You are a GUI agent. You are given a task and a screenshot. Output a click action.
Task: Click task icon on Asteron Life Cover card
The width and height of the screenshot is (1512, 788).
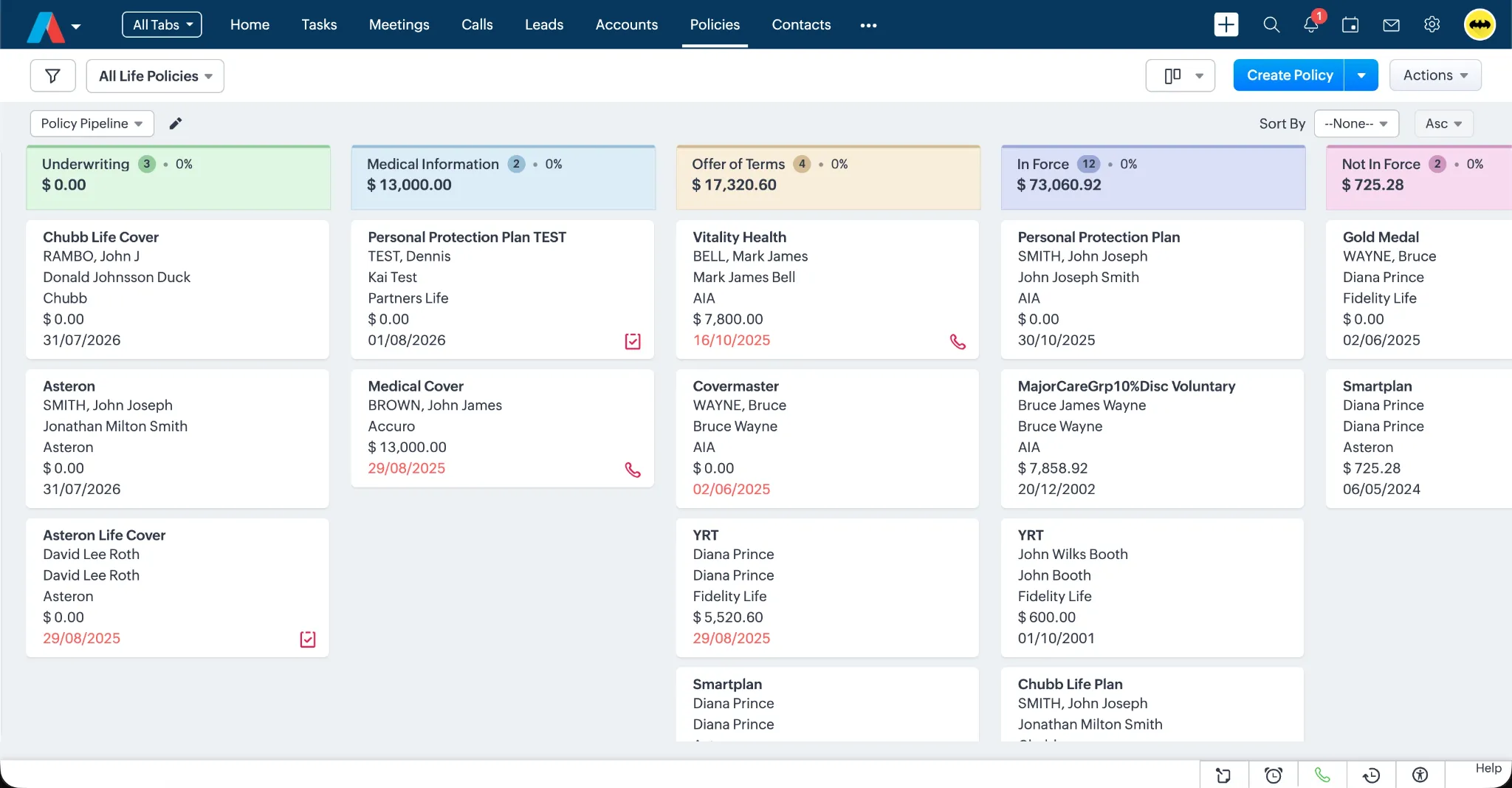coord(308,640)
